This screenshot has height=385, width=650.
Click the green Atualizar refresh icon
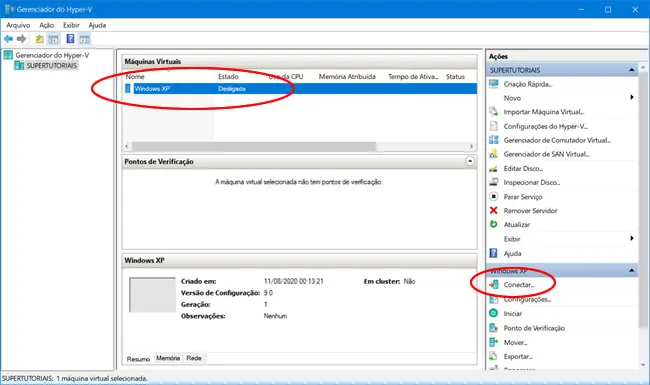[x=494, y=224]
